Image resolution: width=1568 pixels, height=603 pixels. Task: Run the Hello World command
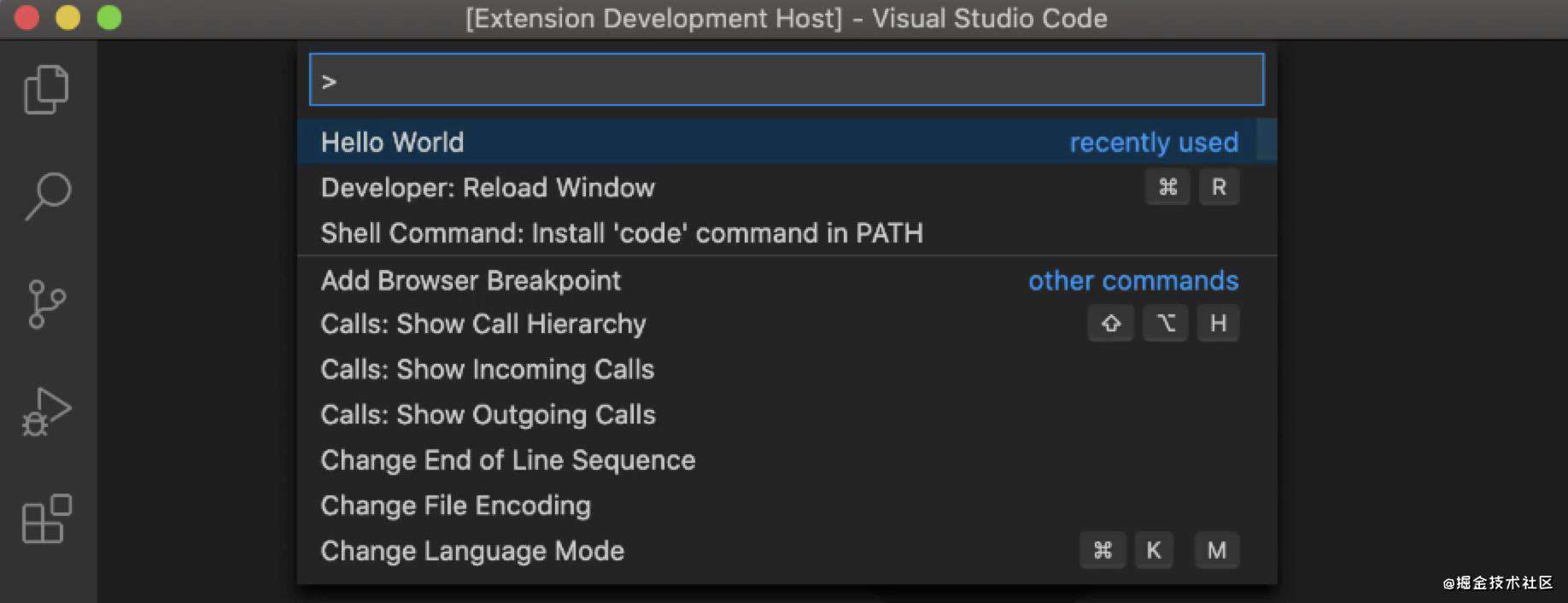point(787,142)
